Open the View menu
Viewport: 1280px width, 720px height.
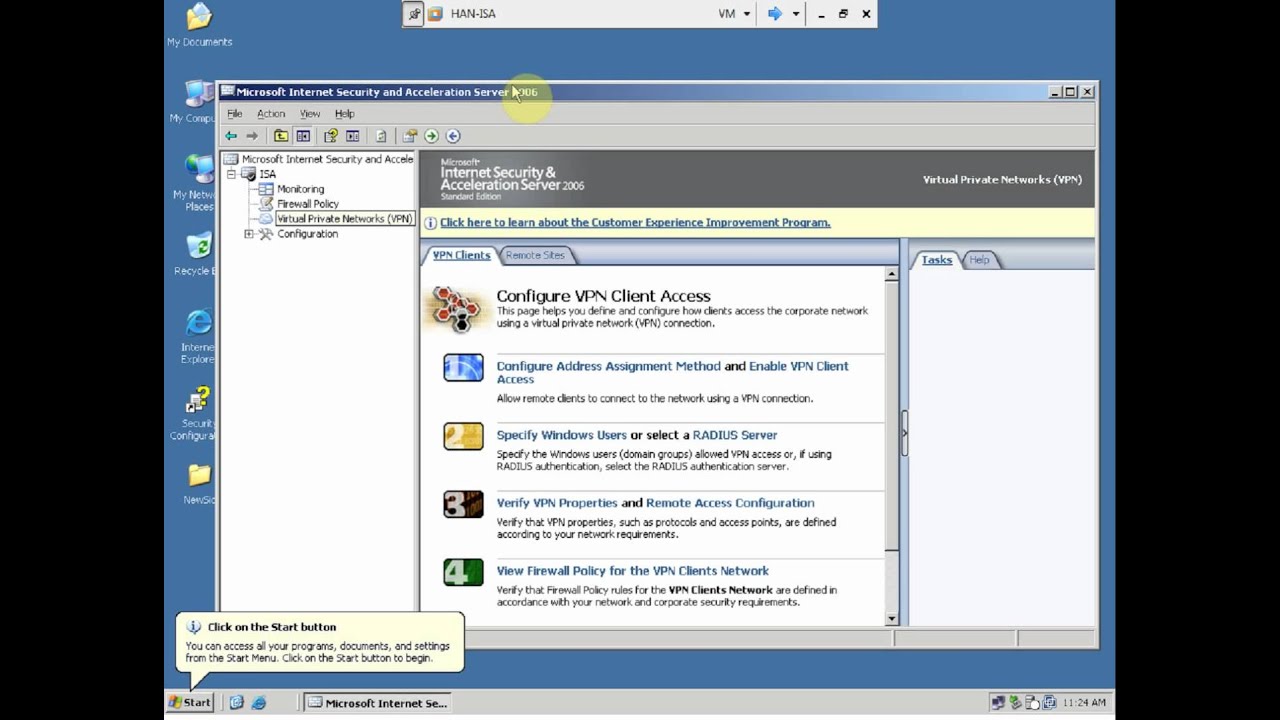click(310, 114)
